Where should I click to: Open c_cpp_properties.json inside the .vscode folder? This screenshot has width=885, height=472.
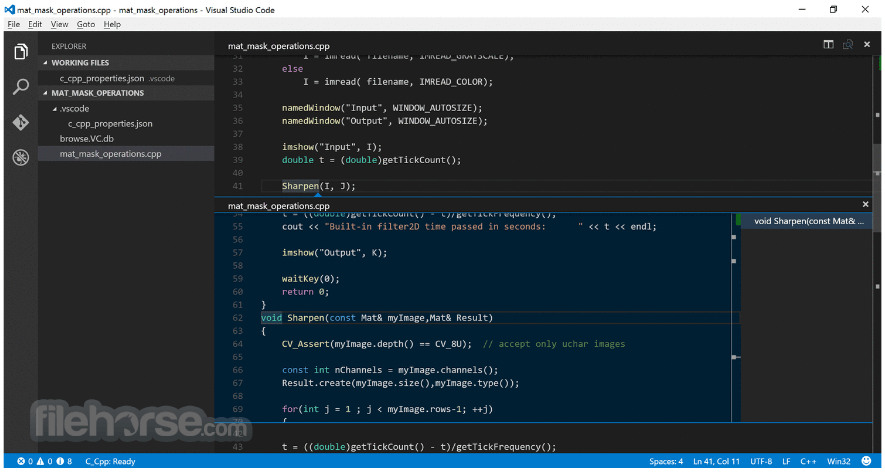point(126,124)
